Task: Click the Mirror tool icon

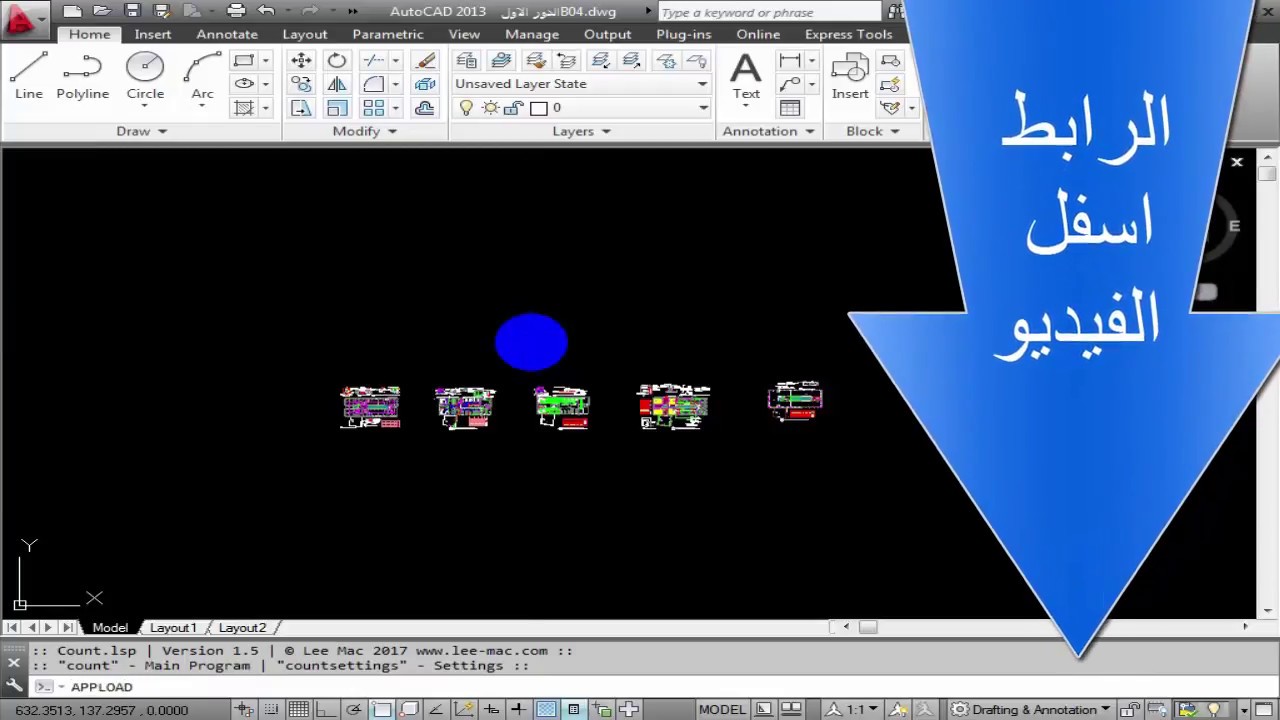Action: pos(337,85)
